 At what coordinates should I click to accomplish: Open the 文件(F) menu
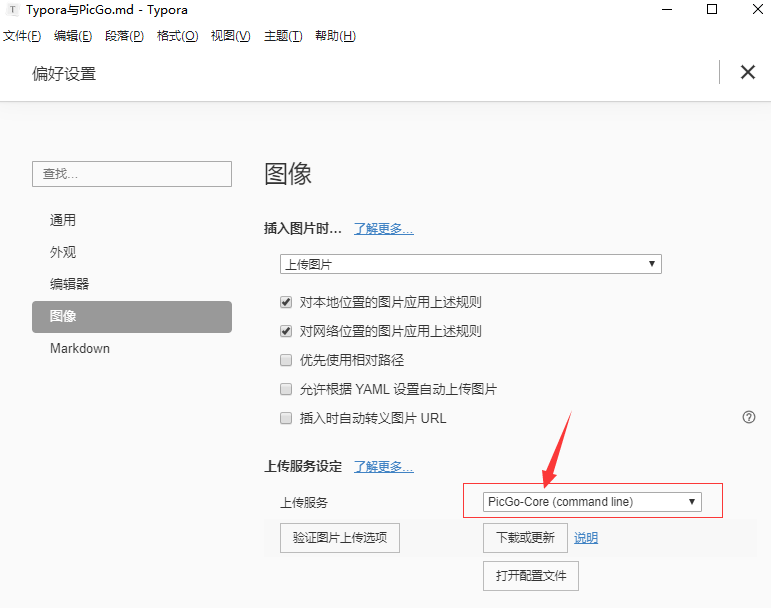point(22,36)
